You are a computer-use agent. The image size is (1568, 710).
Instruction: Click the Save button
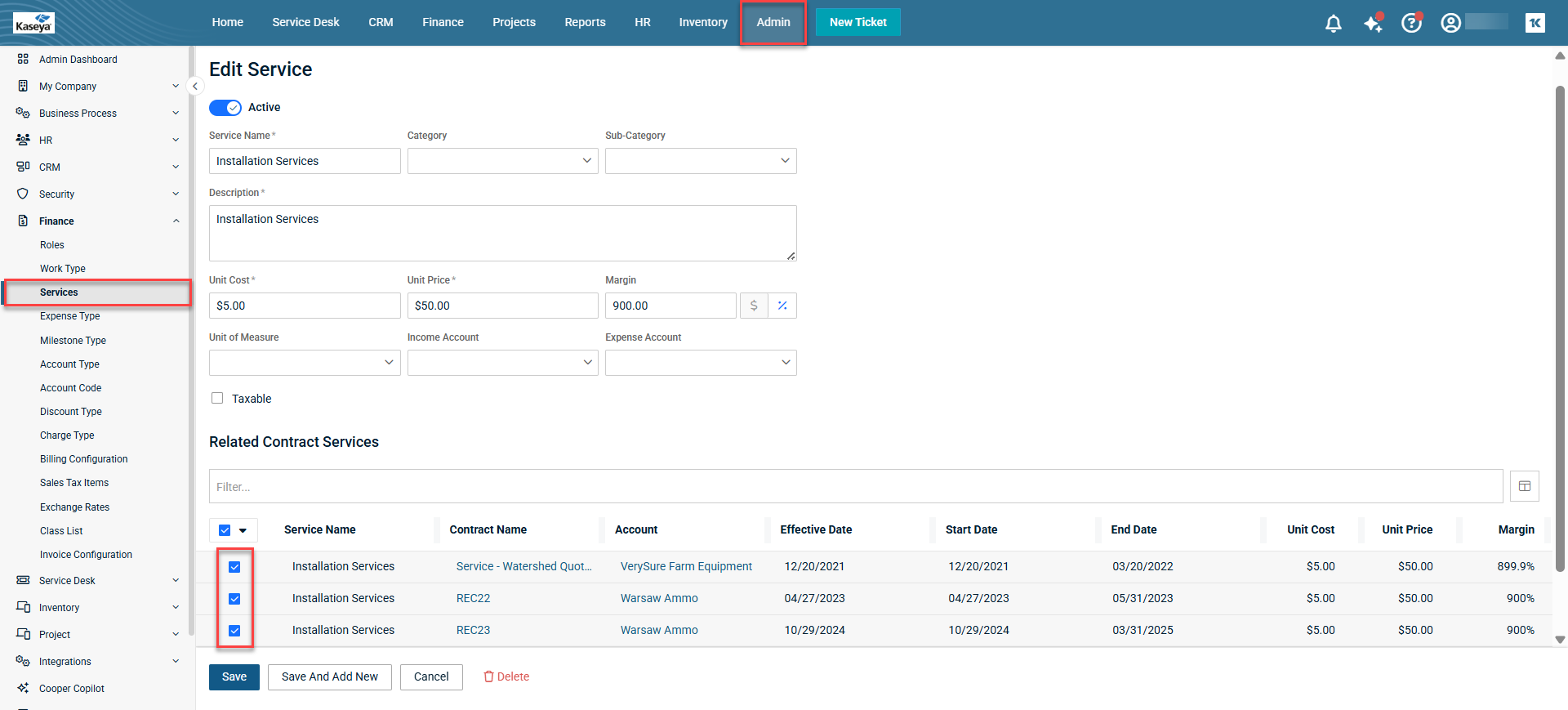[x=234, y=677]
